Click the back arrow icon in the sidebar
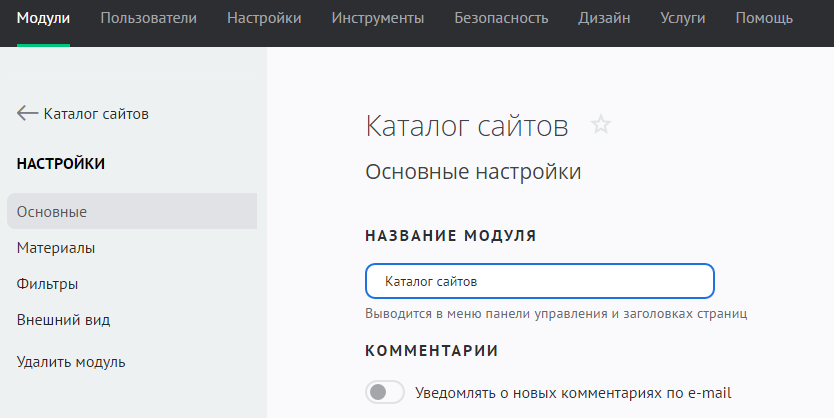834x418 pixels. [27, 114]
